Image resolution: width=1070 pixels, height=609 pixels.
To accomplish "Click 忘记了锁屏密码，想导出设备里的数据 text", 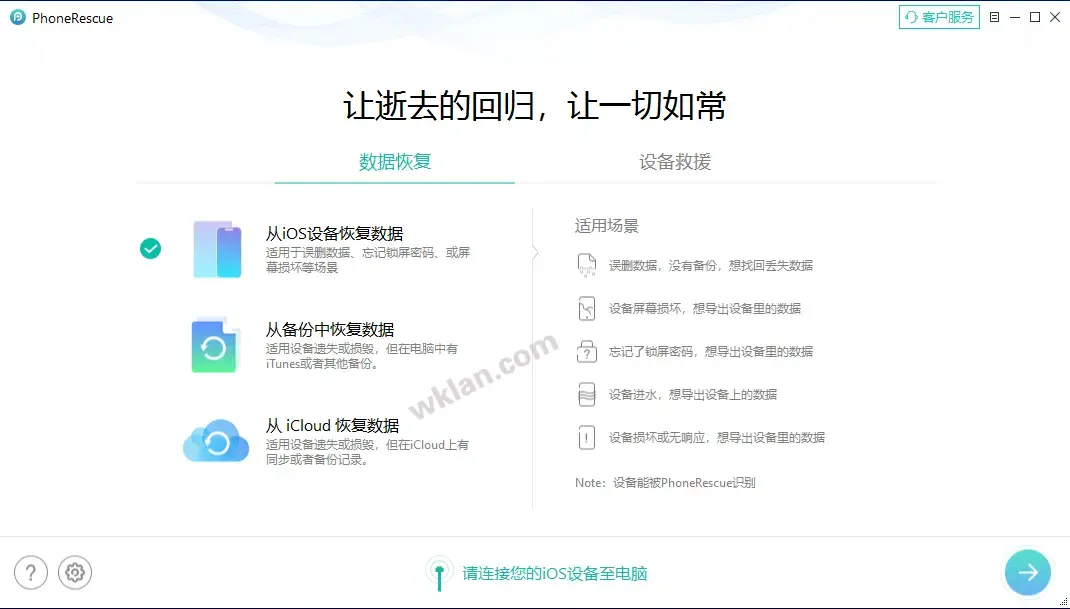I will [711, 352].
